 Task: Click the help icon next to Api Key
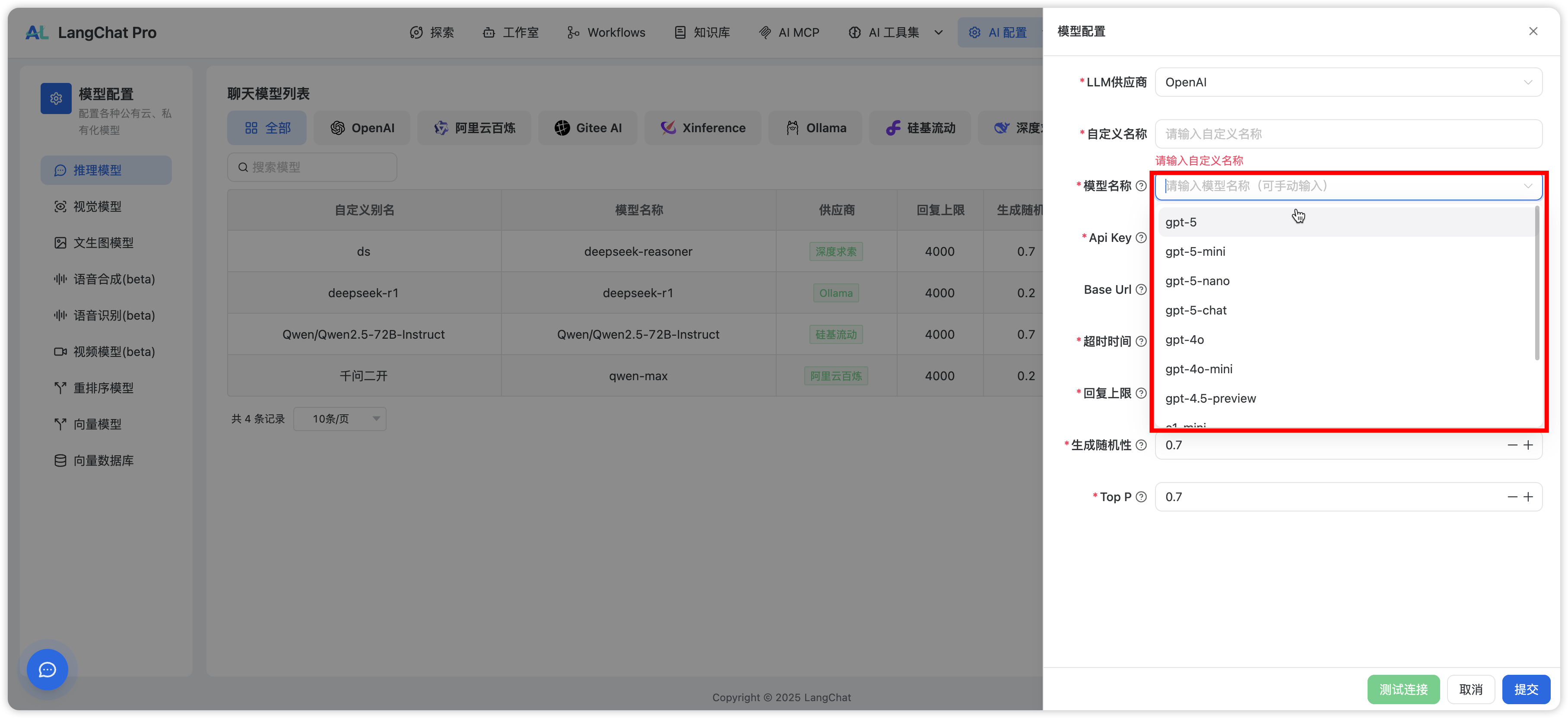point(1141,238)
